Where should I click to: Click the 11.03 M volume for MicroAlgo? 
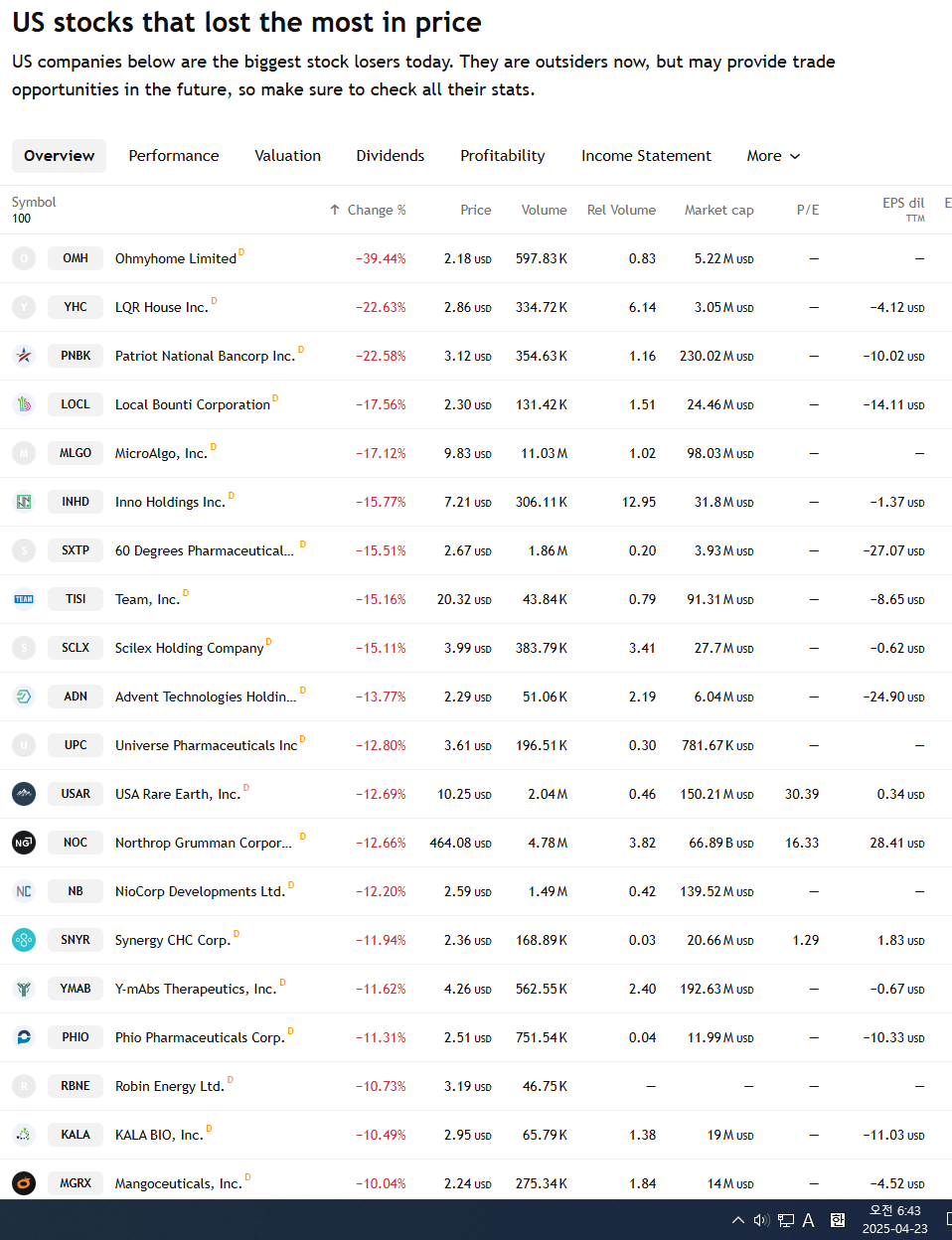pyautogui.click(x=545, y=453)
